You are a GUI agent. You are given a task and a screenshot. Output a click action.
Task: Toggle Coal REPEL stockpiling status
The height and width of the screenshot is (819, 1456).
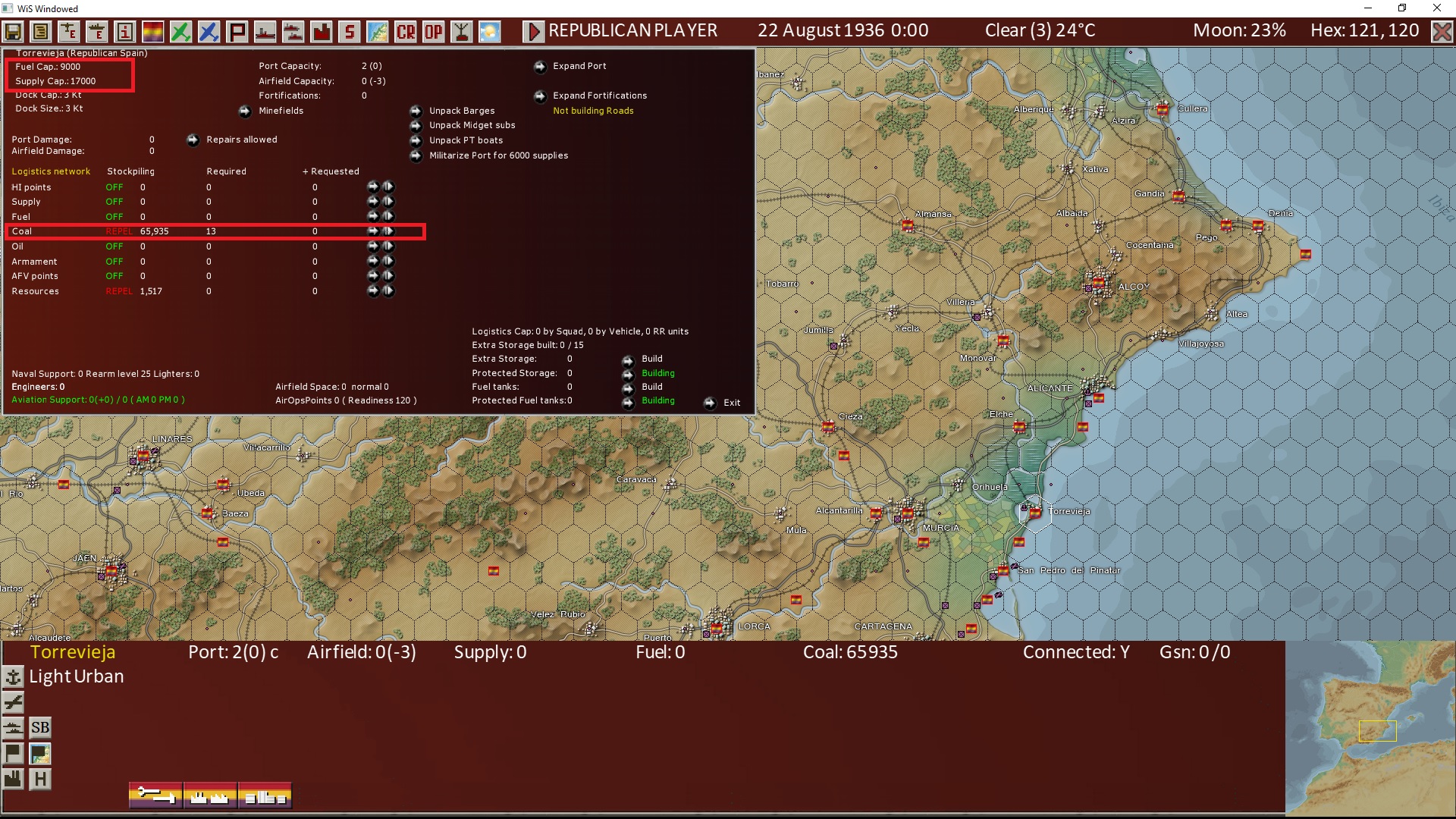click(x=118, y=231)
